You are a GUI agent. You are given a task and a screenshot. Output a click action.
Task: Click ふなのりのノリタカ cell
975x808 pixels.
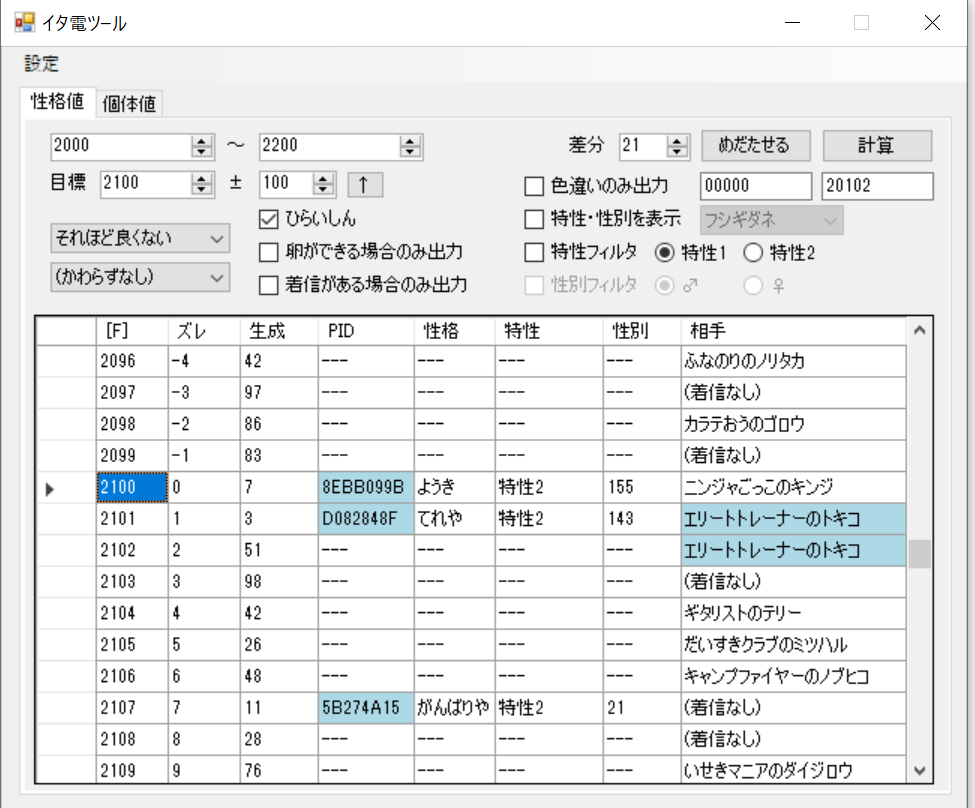[x=793, y=361]
